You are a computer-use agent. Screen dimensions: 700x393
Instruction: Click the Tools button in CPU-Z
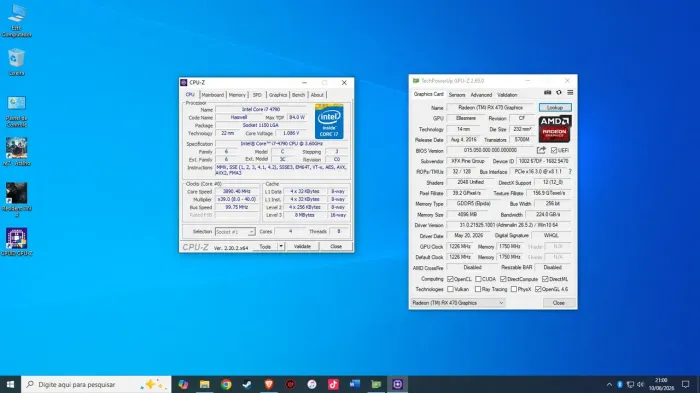coord(265,246)
